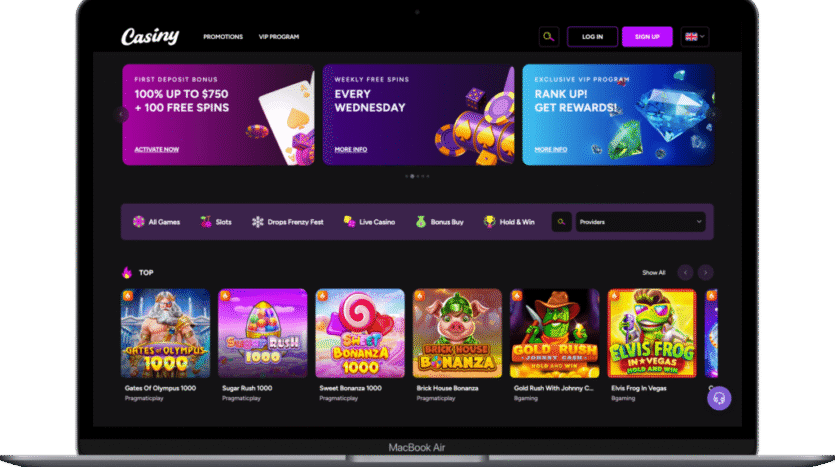Image resolution: width=835 pixels, height=467 pixels.
Task: Open the Sweet Bonanza 1000 game thumbnail
Action: [x=360, y=333]
